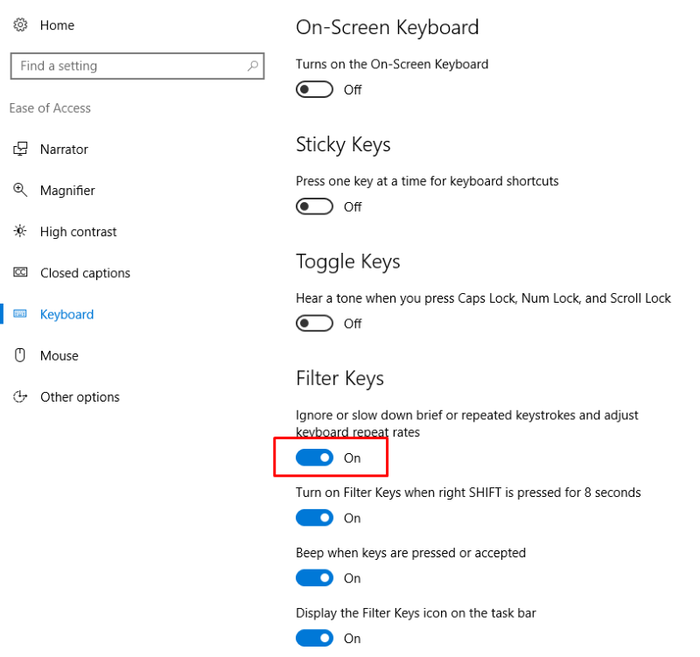Turn off Filter Keys taskbar icon display
Image resolution: width=700 pixels, height=657 pixels.
(x=314, y=638)
